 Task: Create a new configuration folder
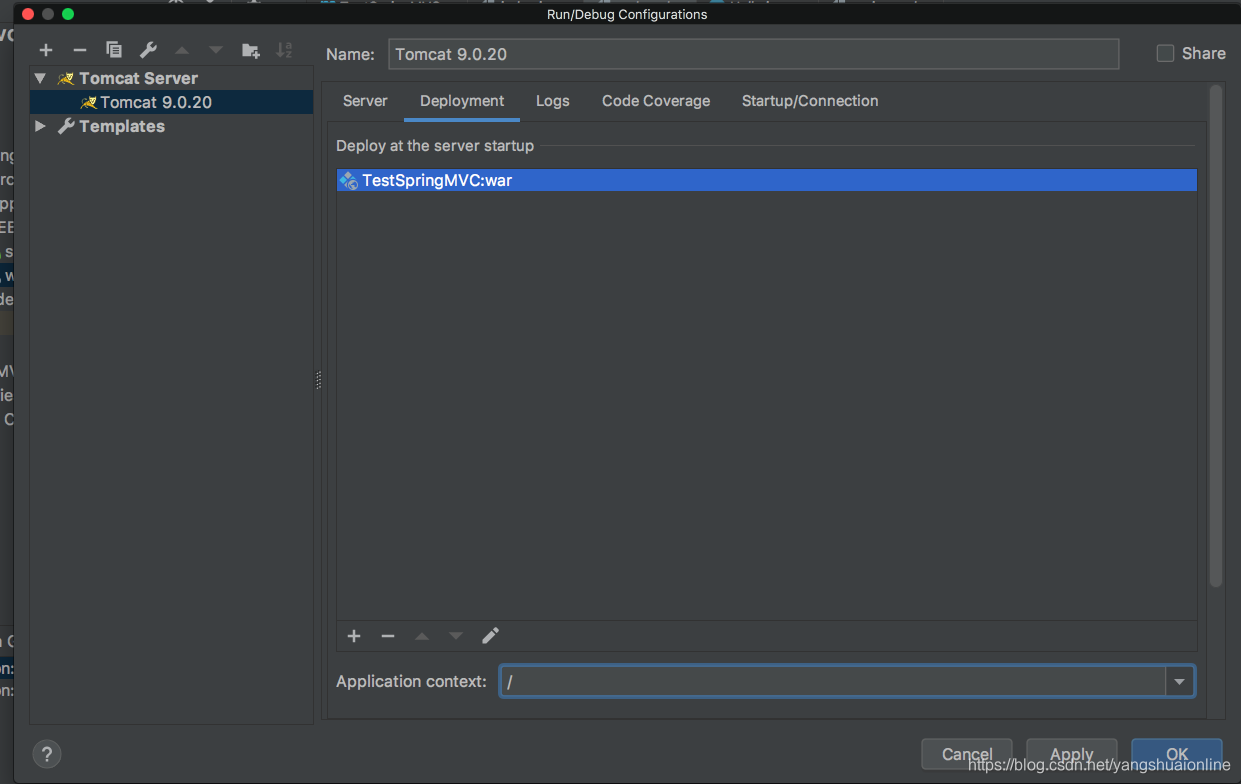point(251,50)
